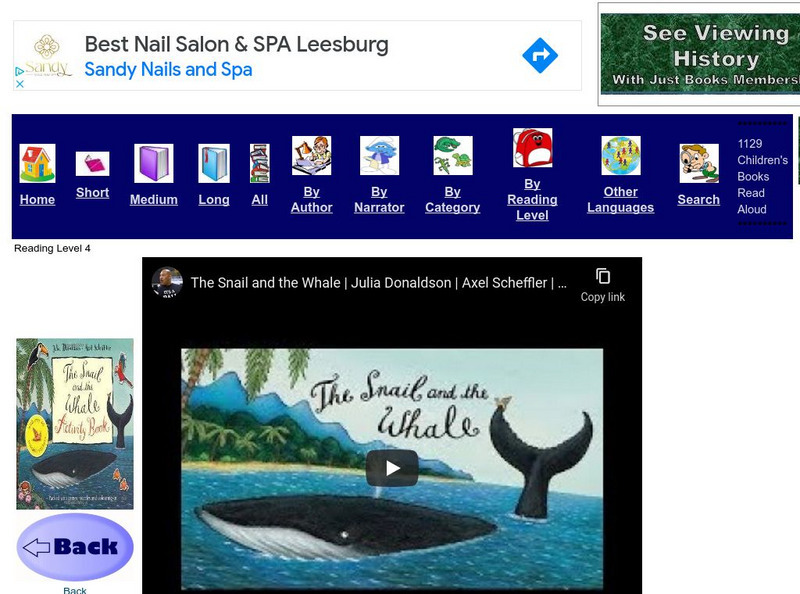
Task: Click the video title text
Action: [x=379, y=283]
